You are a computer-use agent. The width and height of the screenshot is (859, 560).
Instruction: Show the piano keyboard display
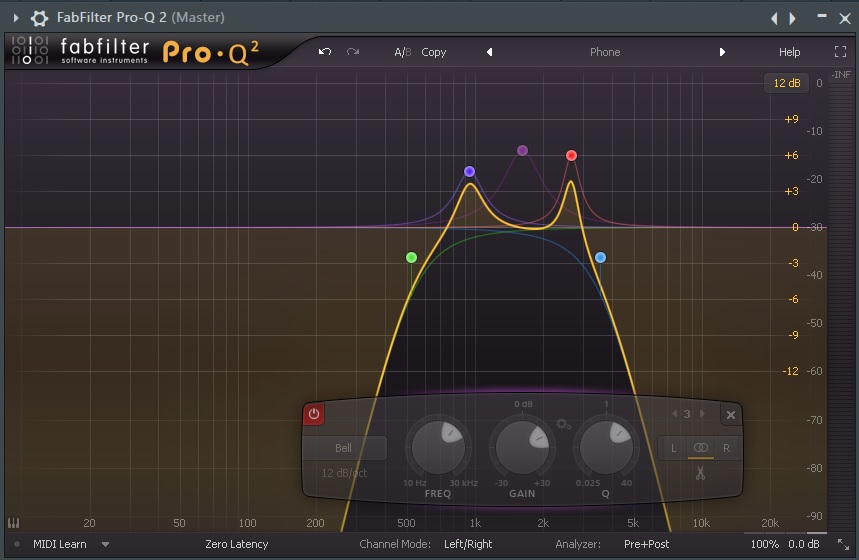[x=14, y=523]
